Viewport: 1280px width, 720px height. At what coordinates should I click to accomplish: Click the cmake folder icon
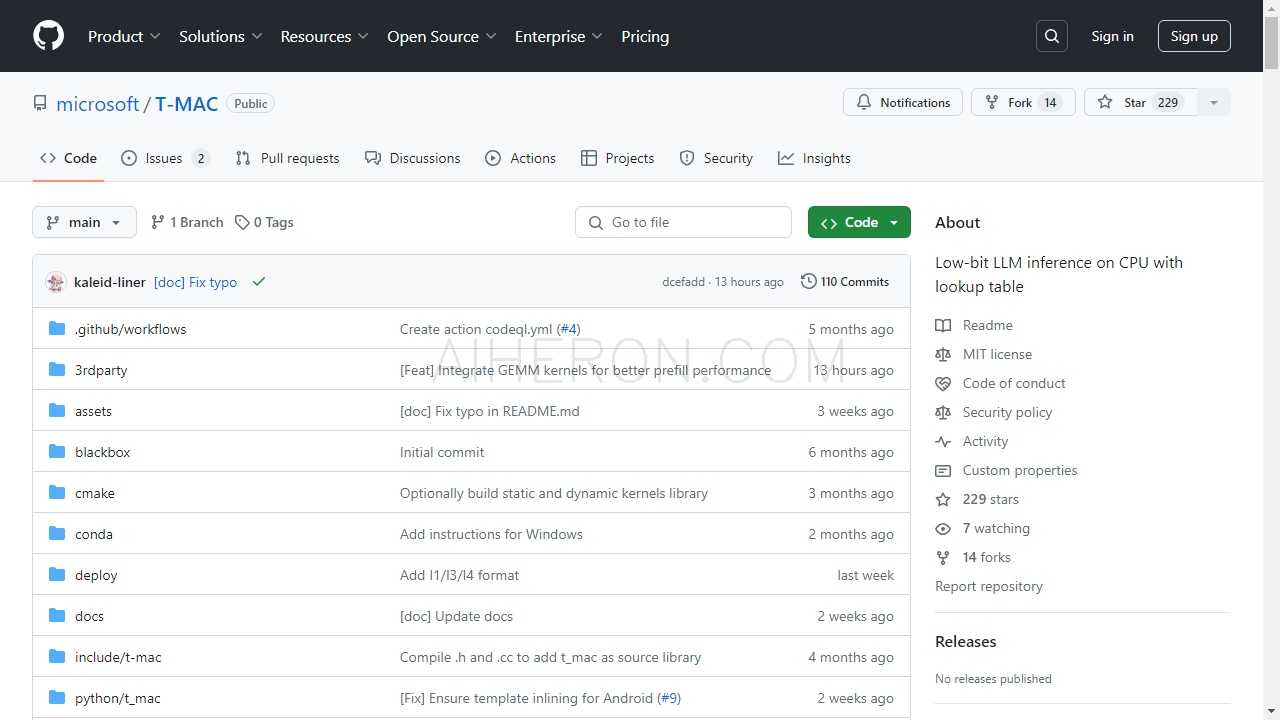coord(57,493)
